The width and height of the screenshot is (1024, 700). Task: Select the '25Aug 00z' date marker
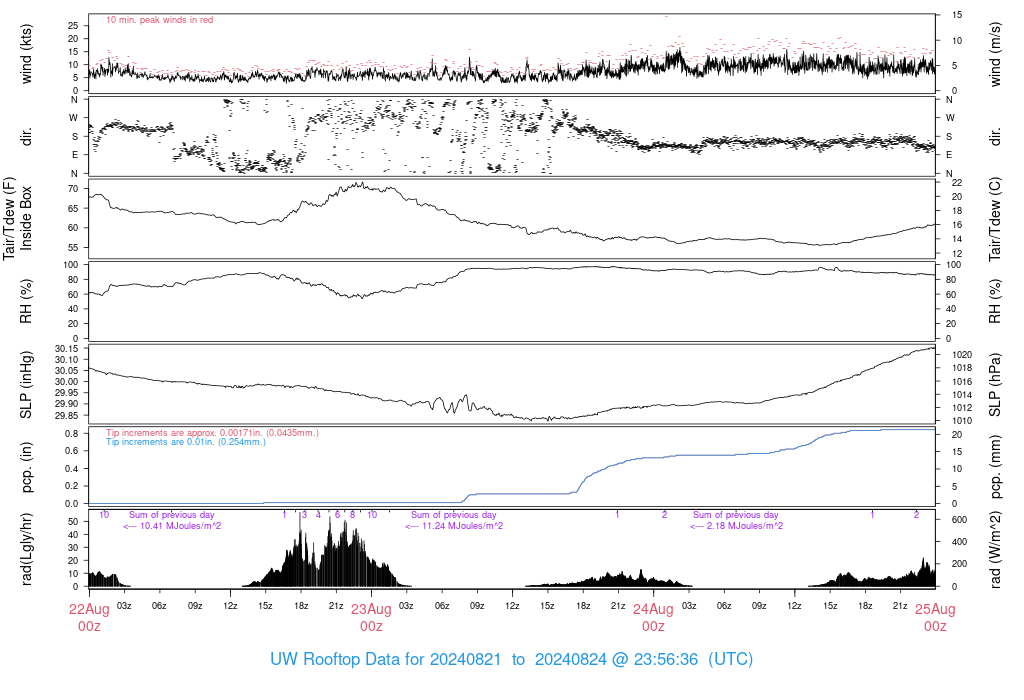pos(935,618)
